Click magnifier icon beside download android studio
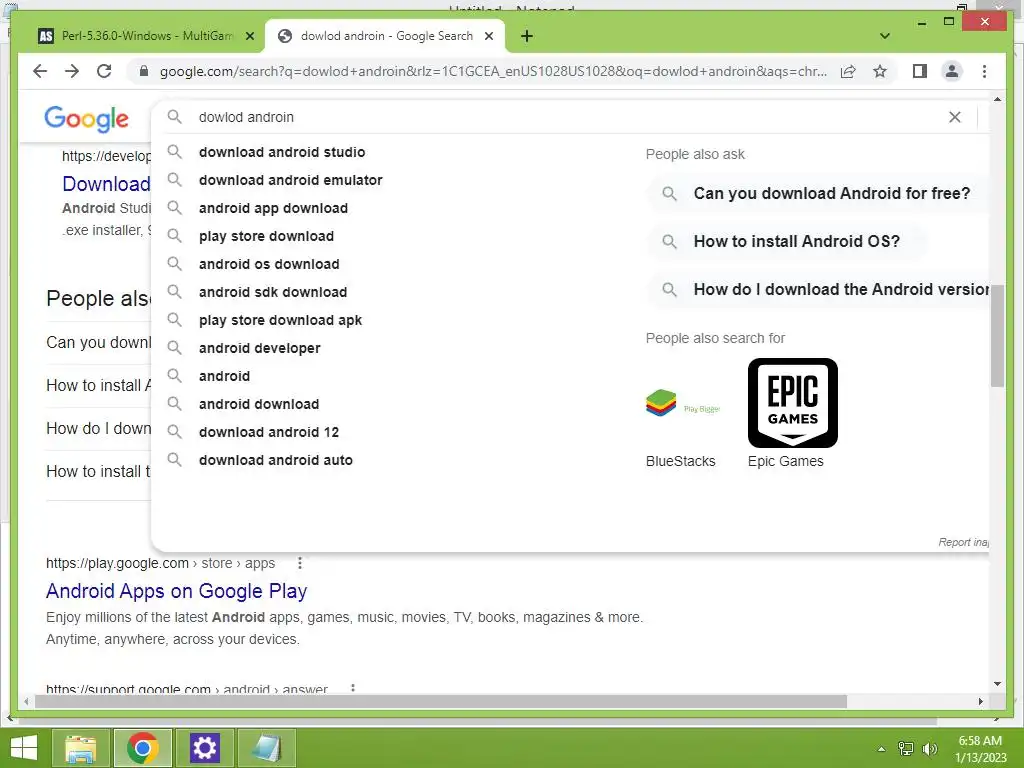The image size is (1024, 768). [x=174, y=152]
